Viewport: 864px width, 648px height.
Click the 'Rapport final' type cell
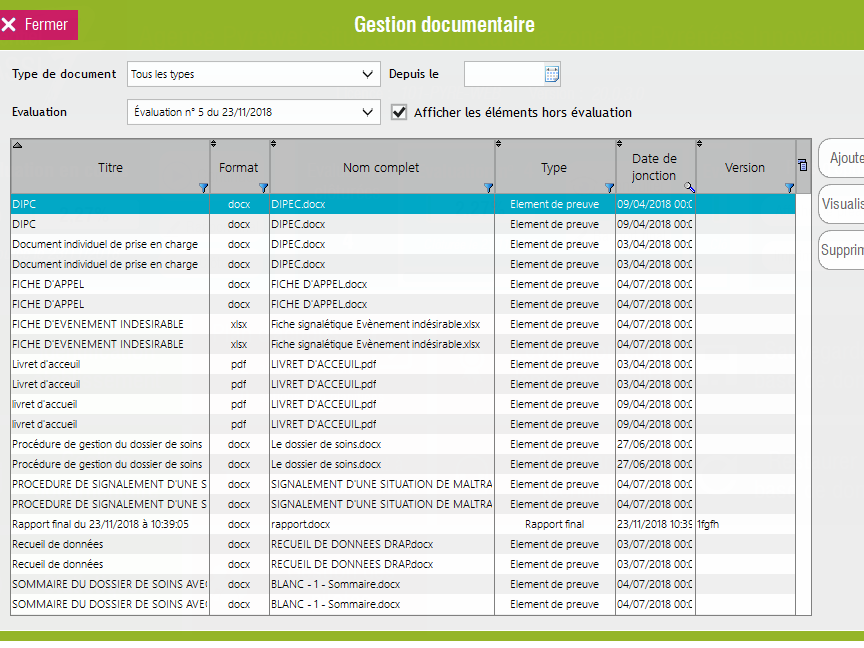click(x=555, y=524)
